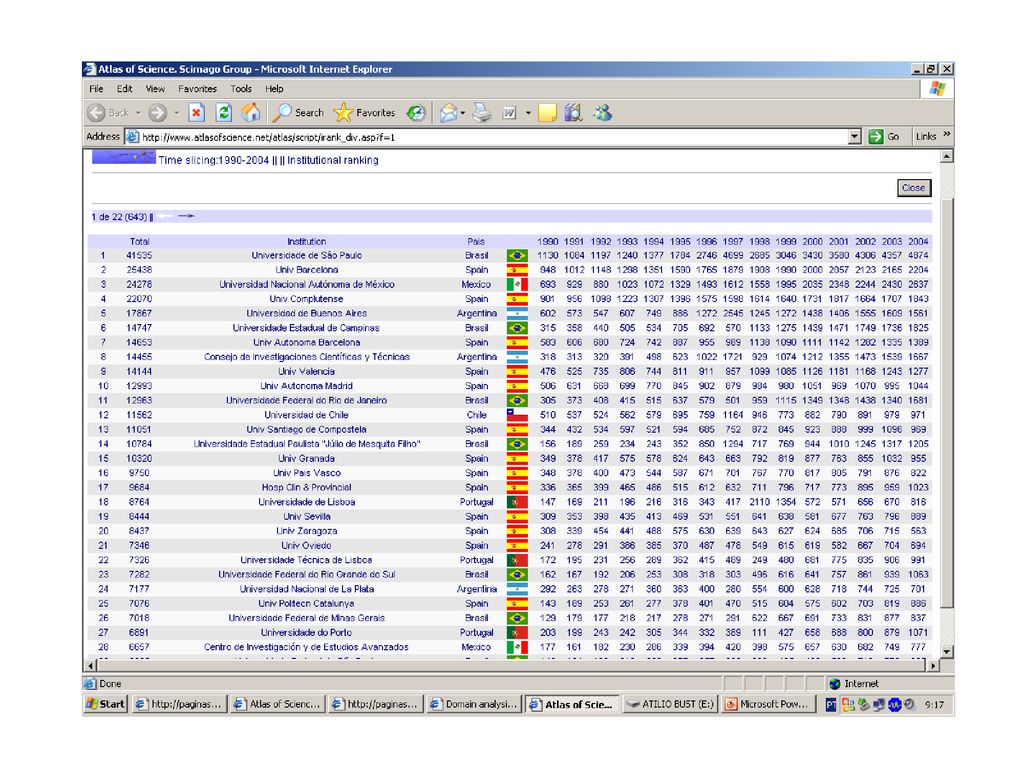Click the "1 de 22 (643)" page indicator
The width and height of the screenshot is (1024, 768).
coord(120,217)
